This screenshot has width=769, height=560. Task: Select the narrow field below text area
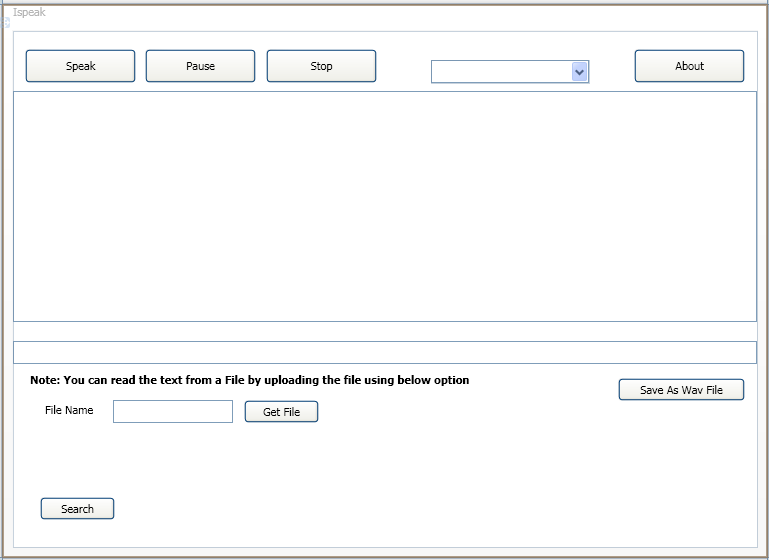pyautogui.click(x=385, y=353)
